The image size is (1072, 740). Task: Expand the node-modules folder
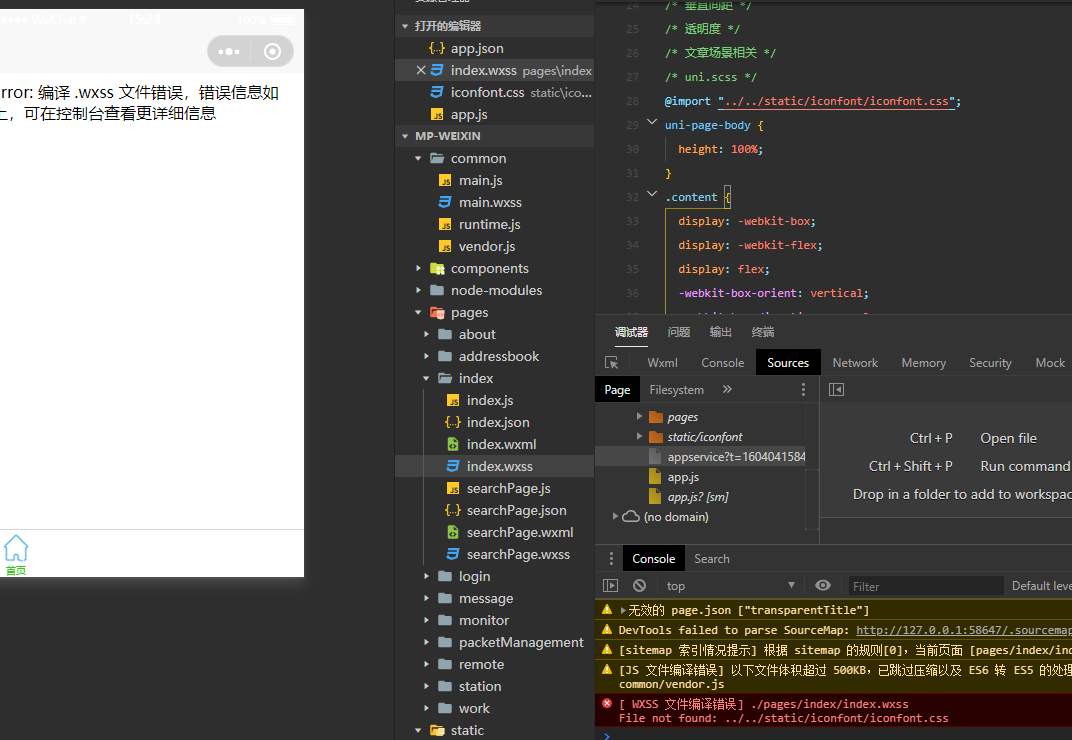pos(418,290)
